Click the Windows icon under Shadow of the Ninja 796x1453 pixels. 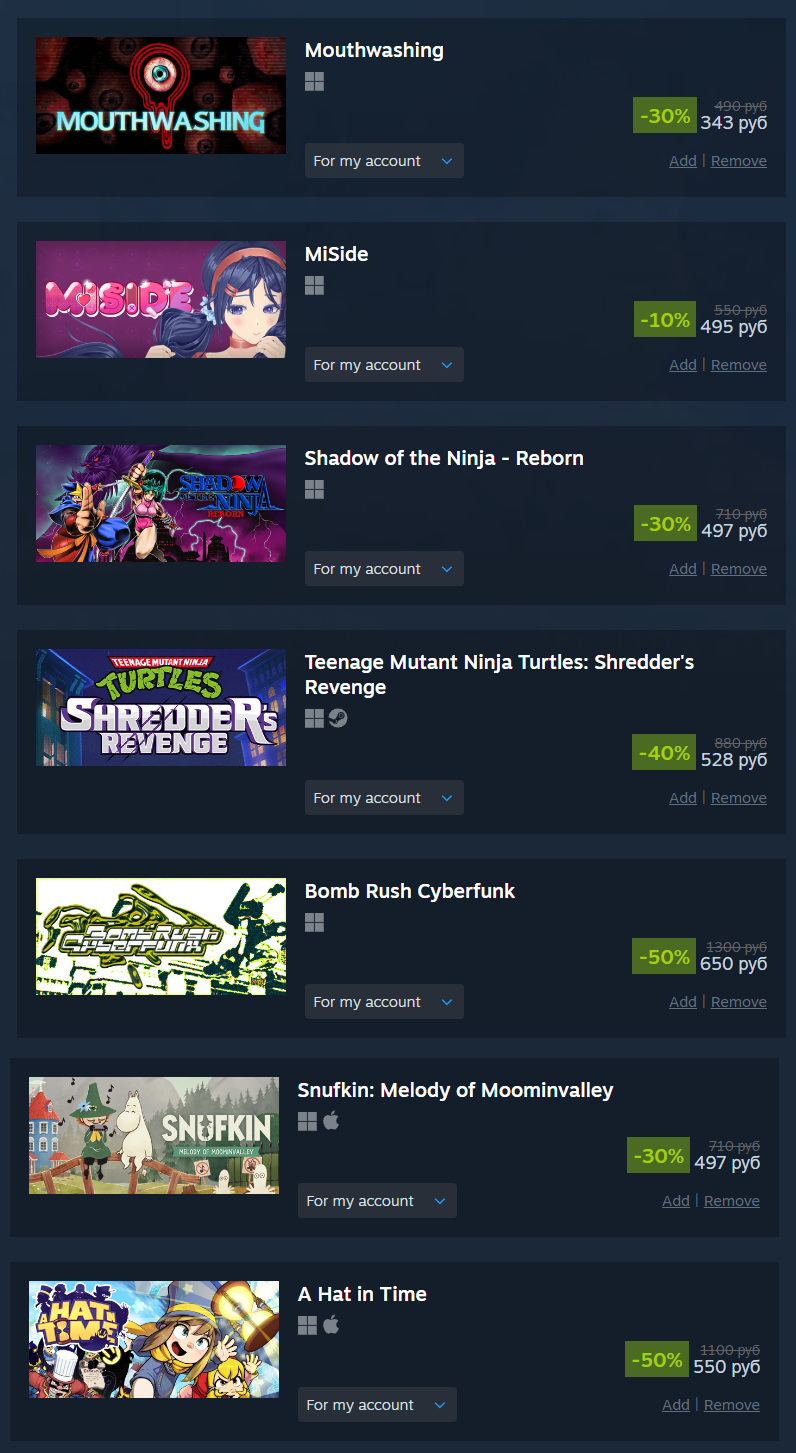click(x=314, y=490)
